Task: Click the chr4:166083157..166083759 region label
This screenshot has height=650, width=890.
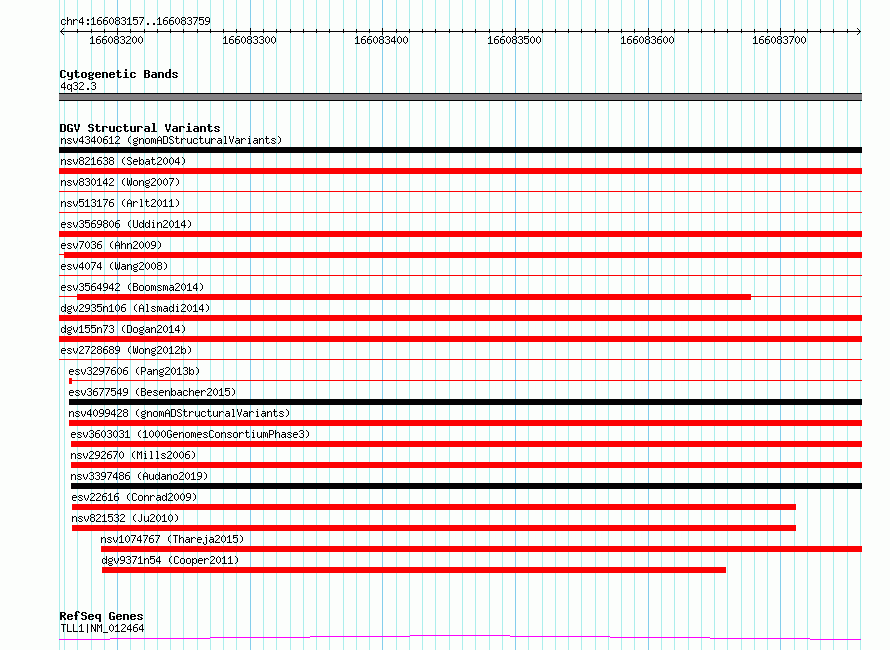Action: point(135,21)
